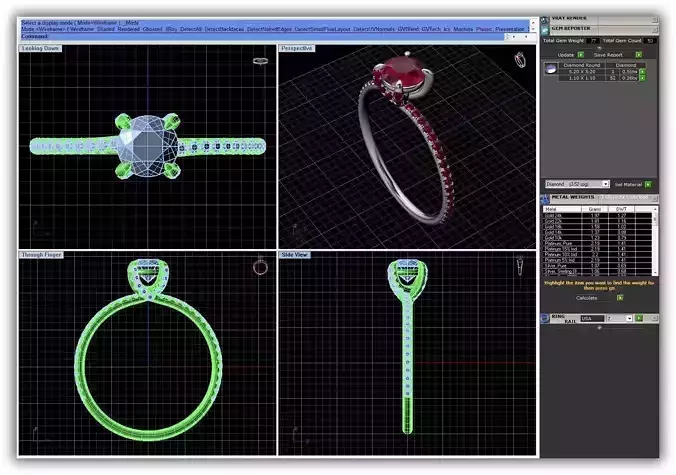The image size is (676, 475).
Task: Open the ring size dropdown showing 7
Action: point(629,319)
